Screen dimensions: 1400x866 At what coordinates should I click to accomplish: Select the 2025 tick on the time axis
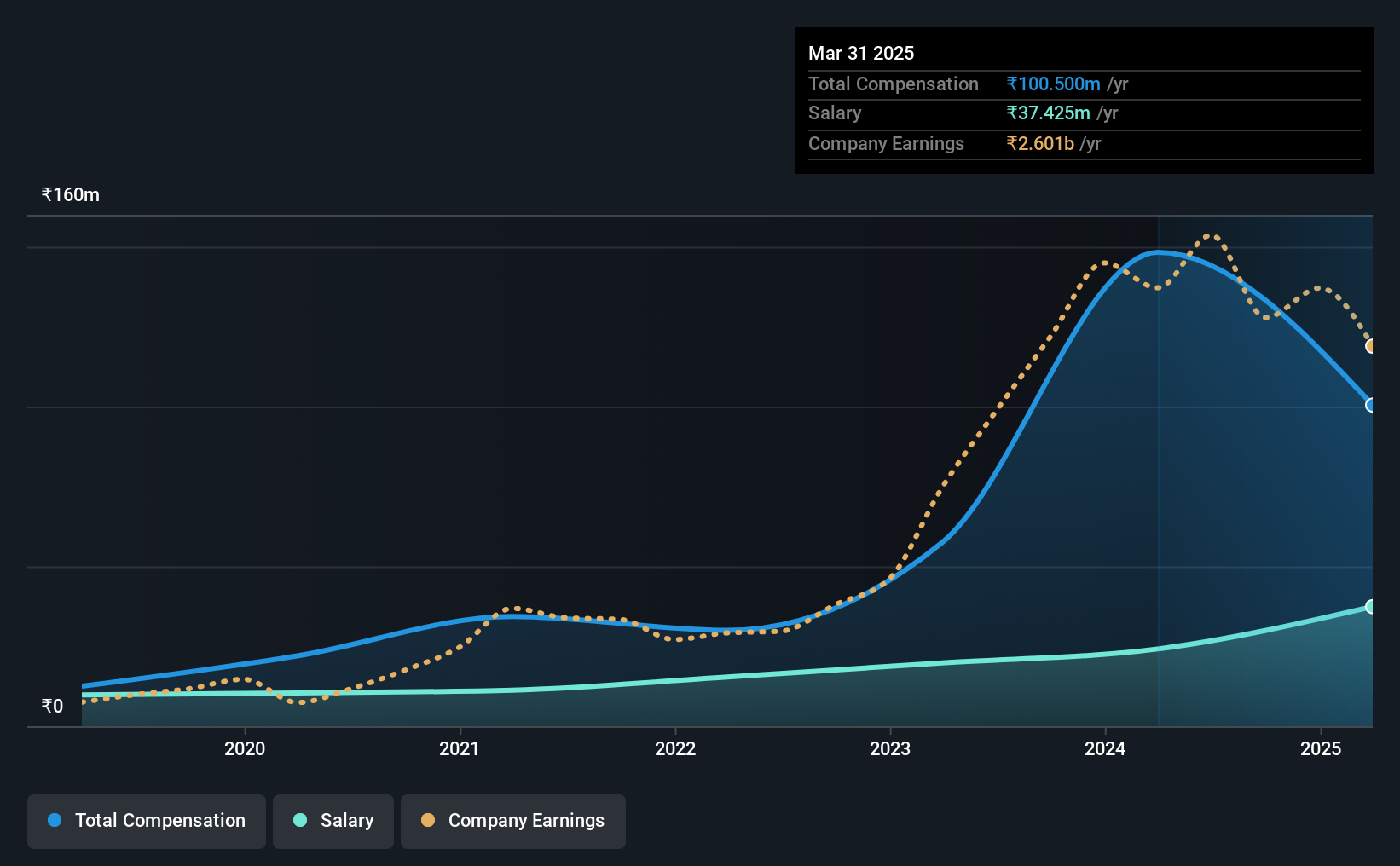point(1321,748)
